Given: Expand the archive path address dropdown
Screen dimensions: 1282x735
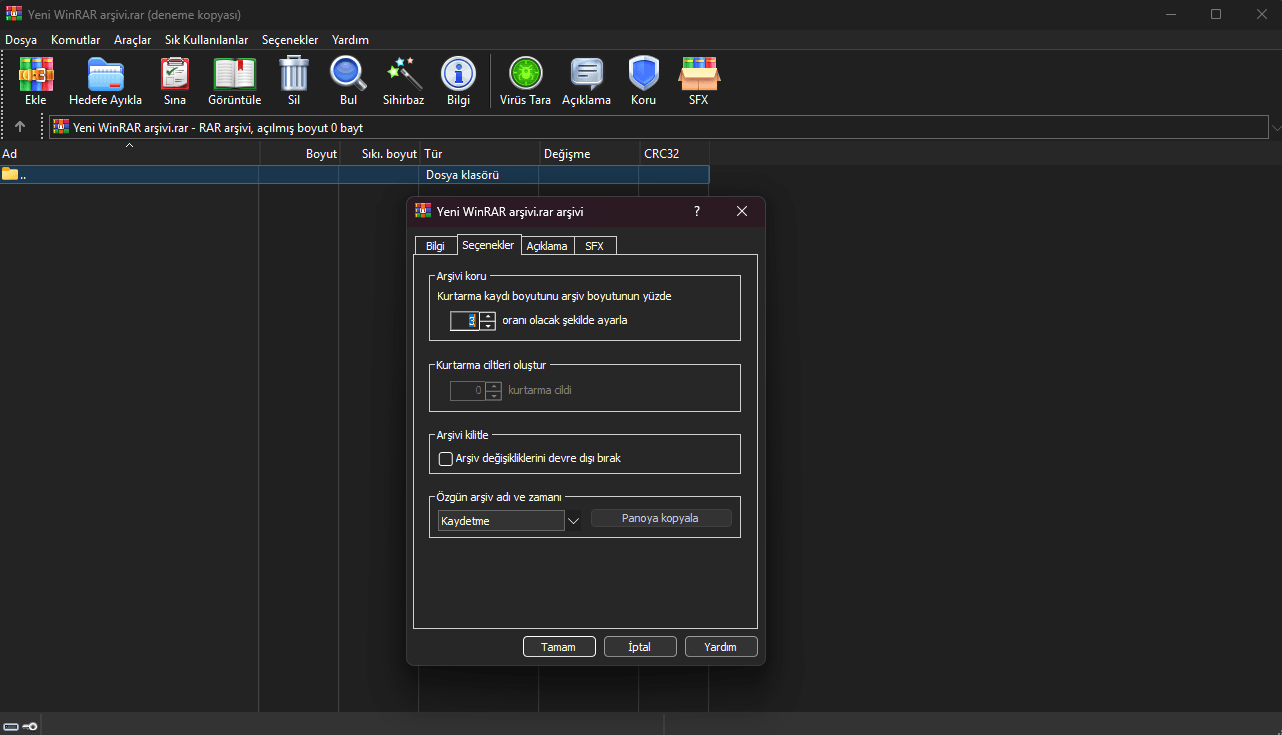Looking at the screenshot, I should [1275, 128].
